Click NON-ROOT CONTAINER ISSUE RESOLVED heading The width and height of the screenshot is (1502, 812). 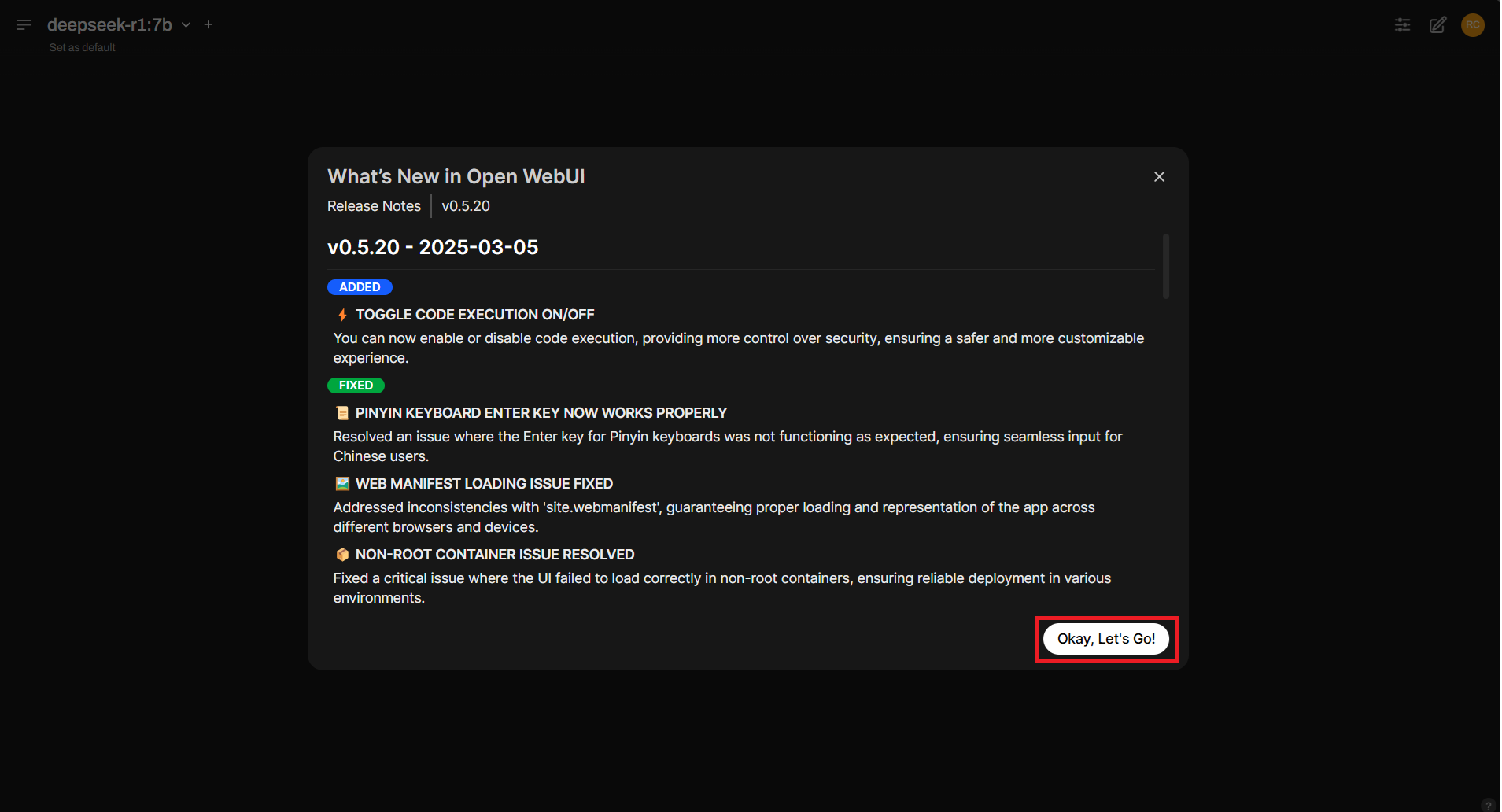point(495,555)
